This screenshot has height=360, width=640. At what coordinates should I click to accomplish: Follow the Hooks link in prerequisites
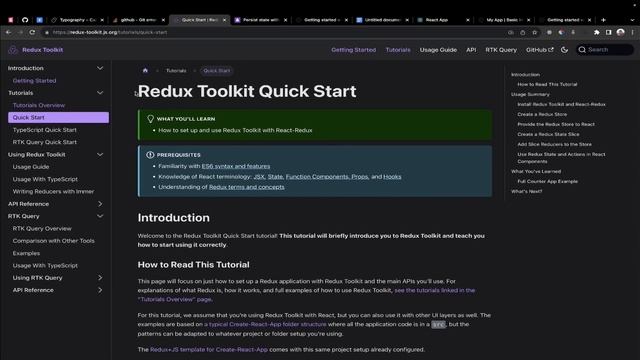392,176
